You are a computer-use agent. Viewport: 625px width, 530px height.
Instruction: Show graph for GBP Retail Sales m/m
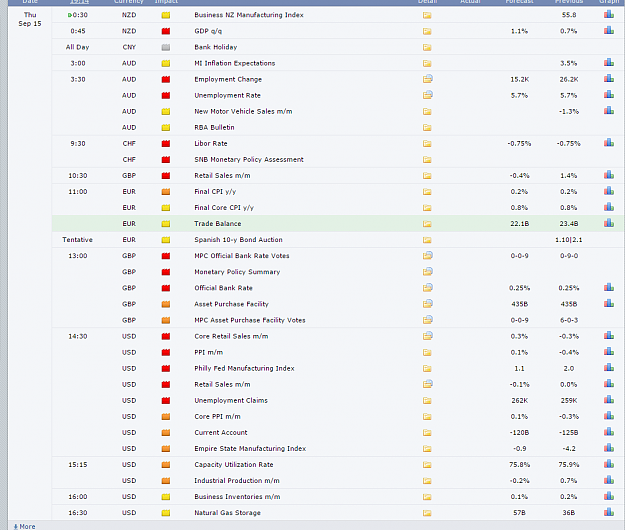point(609,175)
